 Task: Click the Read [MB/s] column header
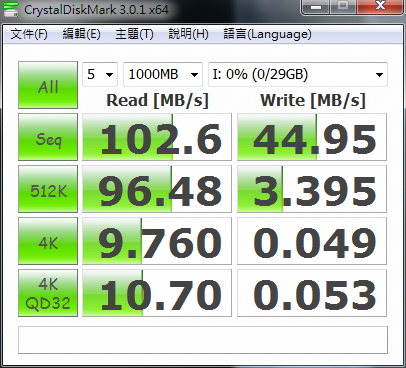(157, 100)
